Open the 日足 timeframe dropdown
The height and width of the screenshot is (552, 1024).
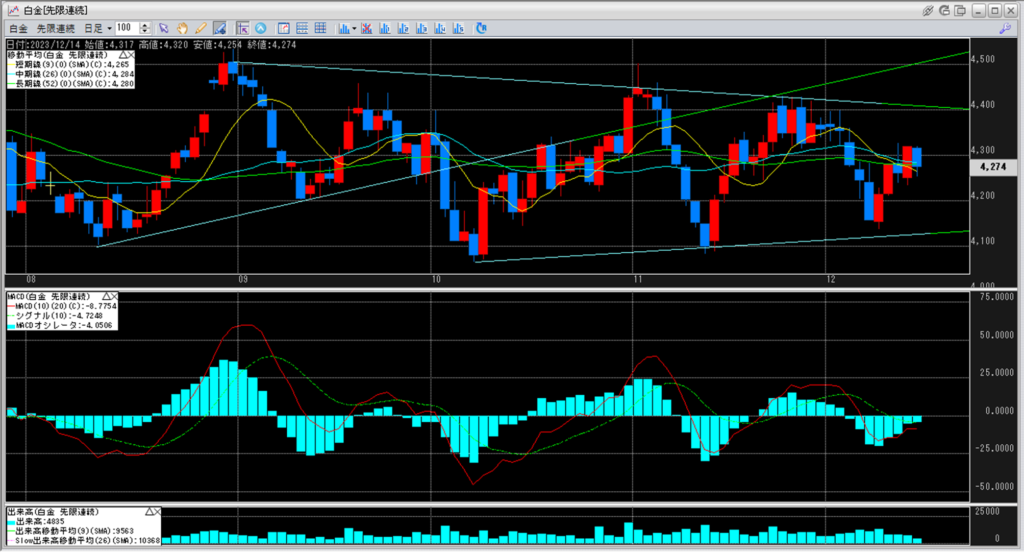pos(98,29)
